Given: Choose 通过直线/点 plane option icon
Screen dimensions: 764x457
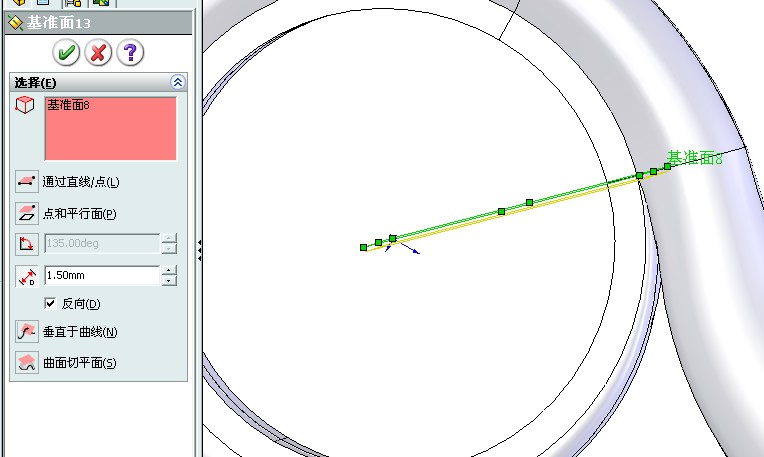Looking at the screenshot, I should tap(26, 182).
